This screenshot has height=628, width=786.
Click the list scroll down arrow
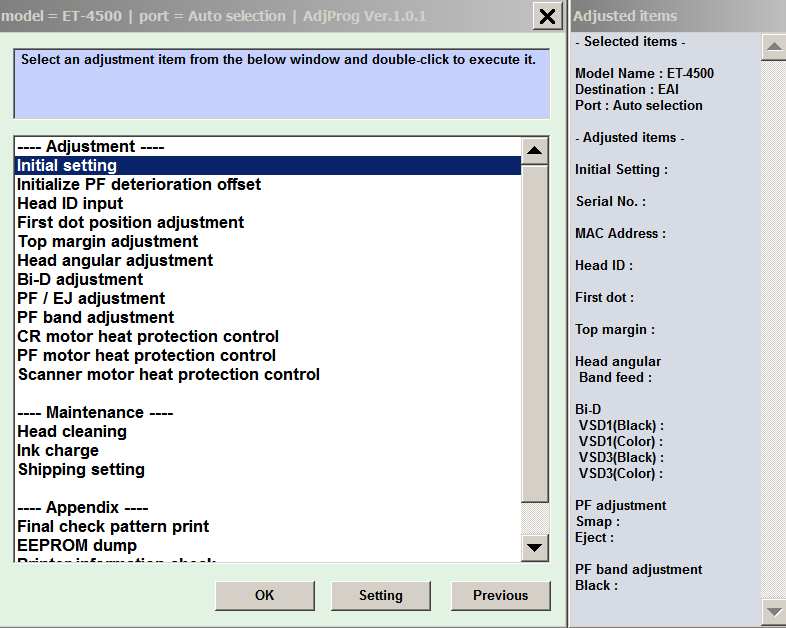point(534,547)
